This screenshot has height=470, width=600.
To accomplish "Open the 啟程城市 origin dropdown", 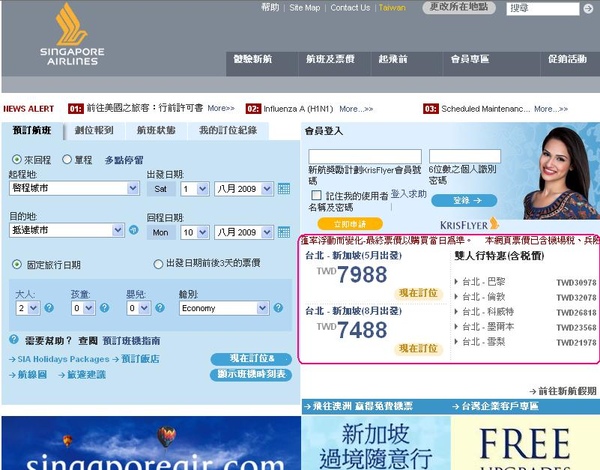I will tap(74, 188).
